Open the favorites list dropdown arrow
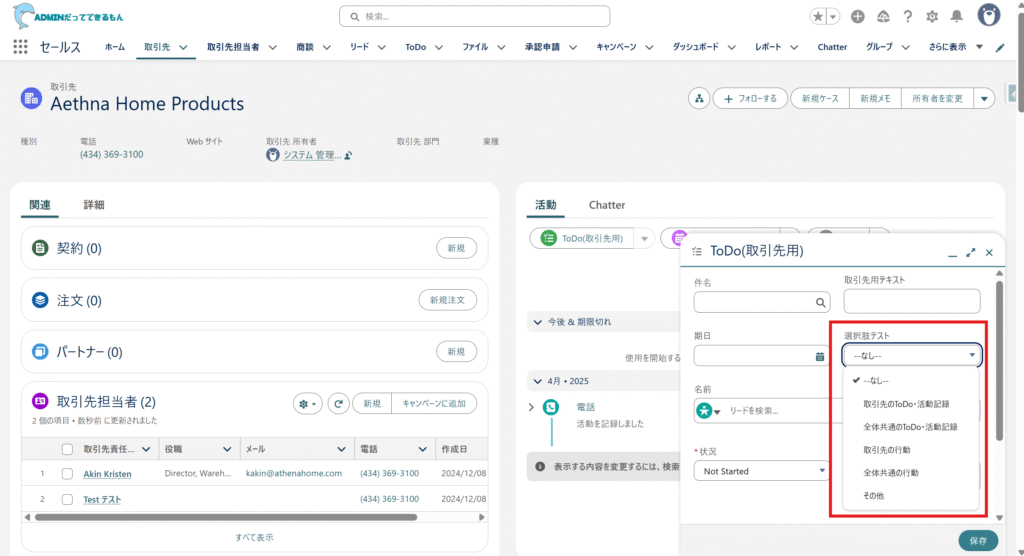 (833, 17)
